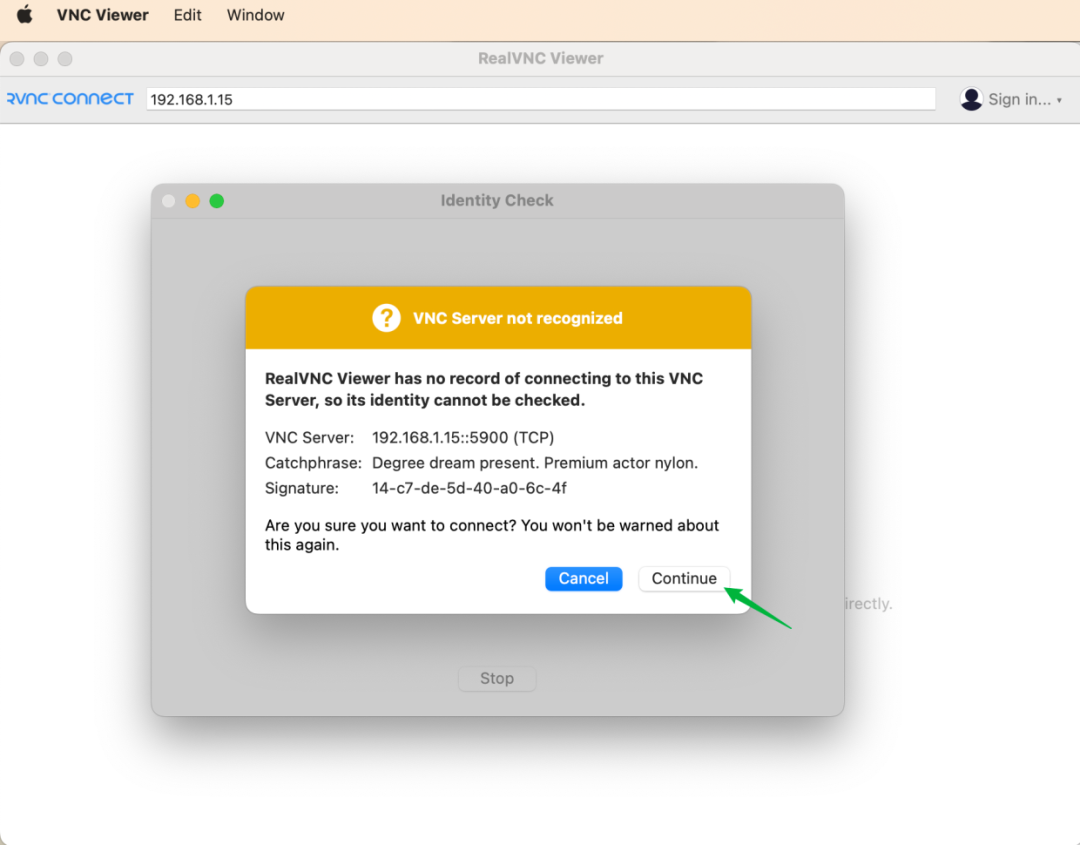Click the 'VNC Server not recognized' heading
Viewport: 1080px width, 845px height.
click(517, 318)
